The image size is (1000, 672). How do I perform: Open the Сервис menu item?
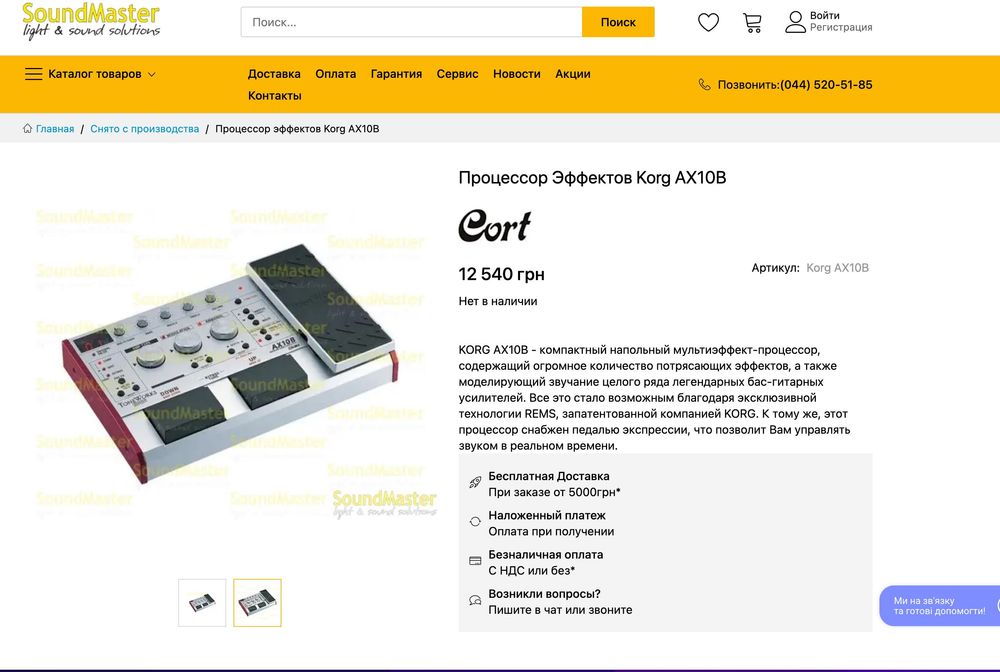pos(457,74)
